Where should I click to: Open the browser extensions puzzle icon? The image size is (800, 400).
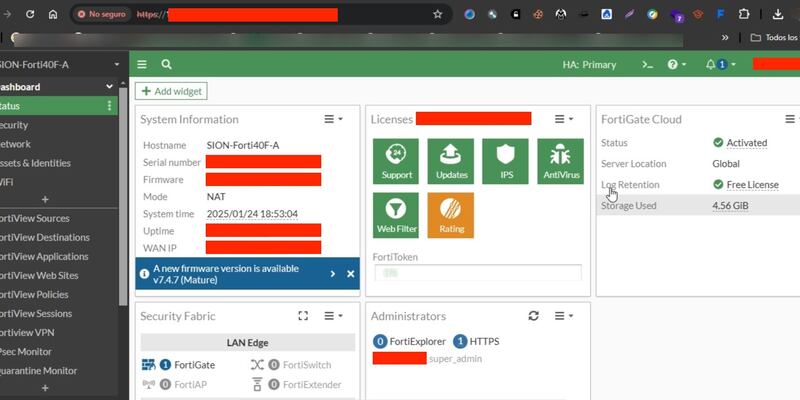pyautogui.click(x=744, y=14)
